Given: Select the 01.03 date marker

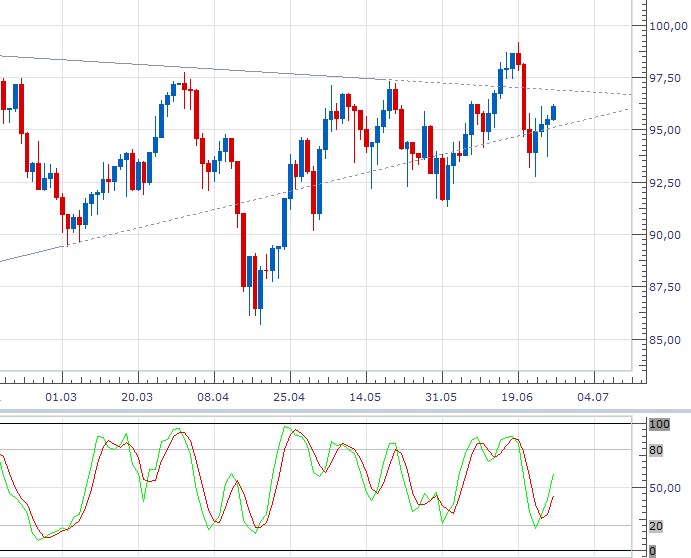Looking at the screenshot, I should (61, 397).
